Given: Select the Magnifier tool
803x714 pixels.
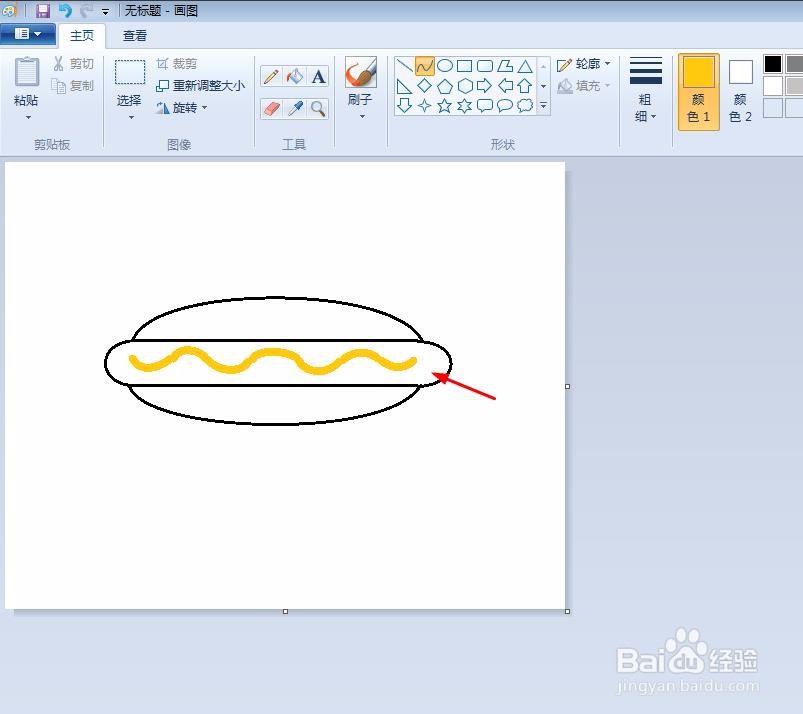Looking at the screenshot, I should point(318,109).
